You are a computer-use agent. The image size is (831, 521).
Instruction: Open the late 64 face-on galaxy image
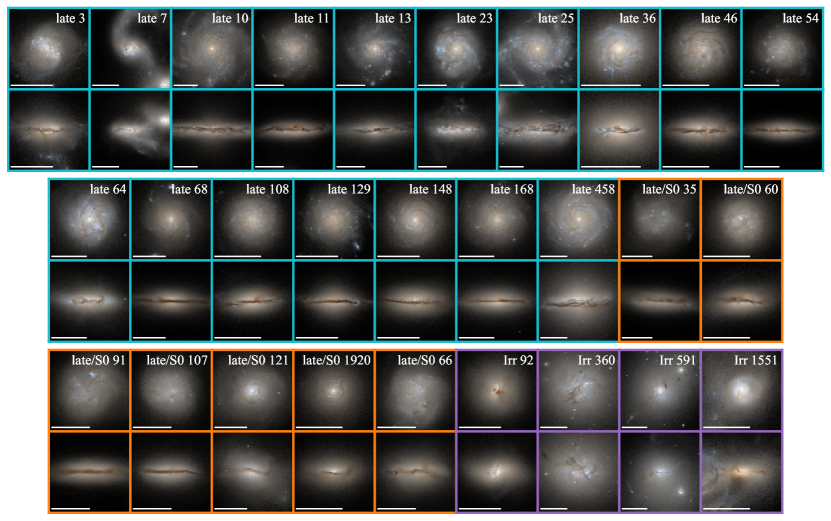point(90,219)
